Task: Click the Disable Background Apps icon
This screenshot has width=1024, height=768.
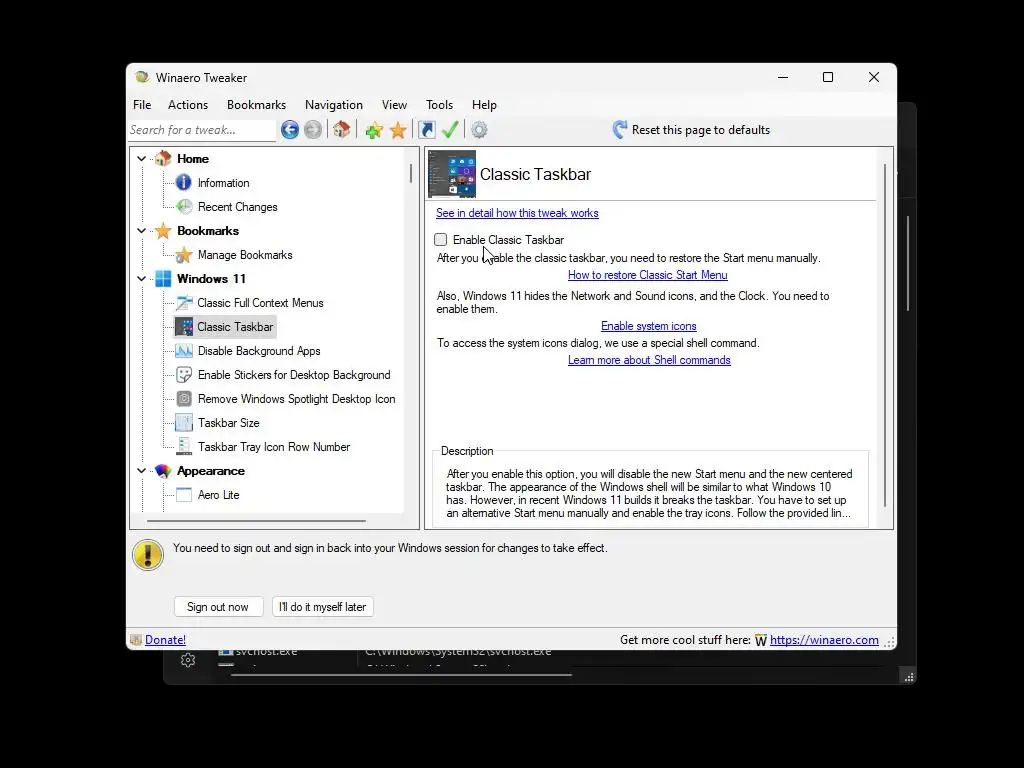Action: tap(184, 351)
